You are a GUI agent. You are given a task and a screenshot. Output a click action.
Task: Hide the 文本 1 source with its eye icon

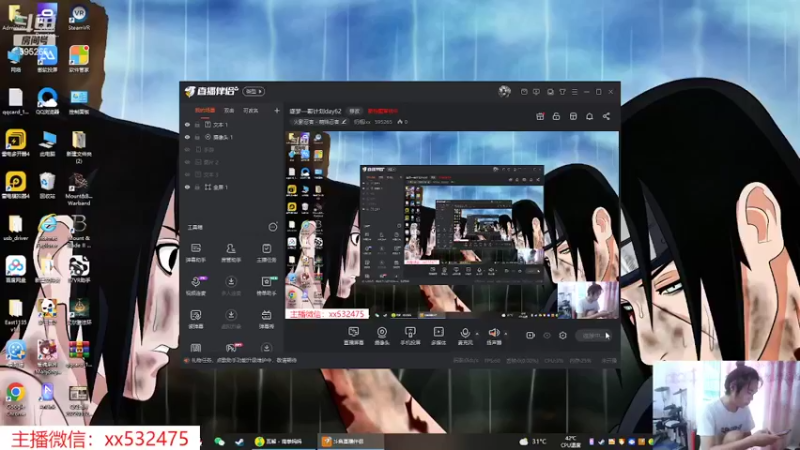(x=187, y=124)
